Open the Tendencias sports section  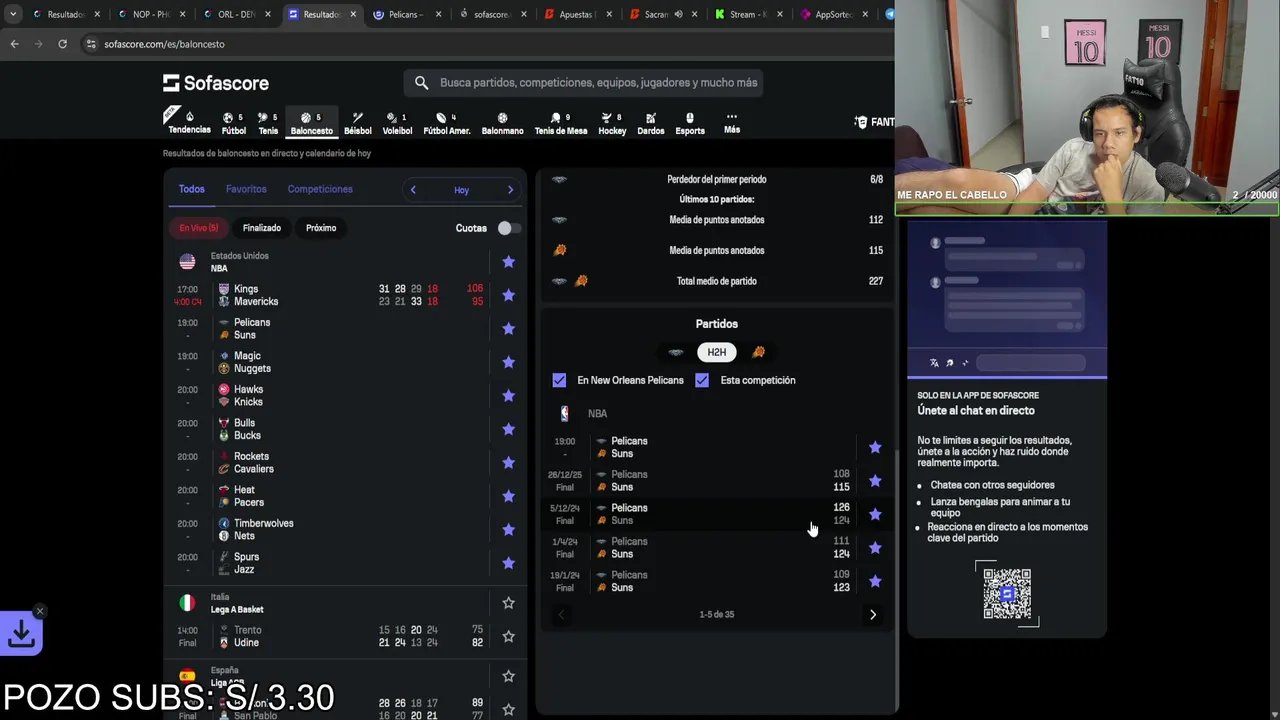[x=189, y=122]
